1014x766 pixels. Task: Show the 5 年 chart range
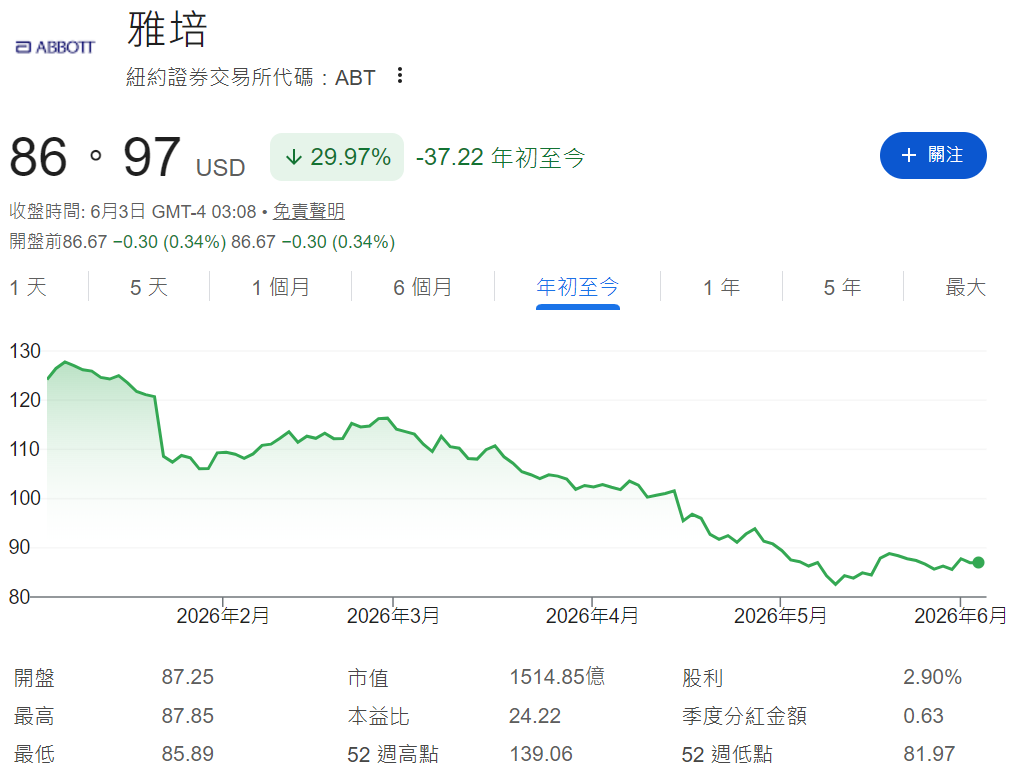point(842,287)
